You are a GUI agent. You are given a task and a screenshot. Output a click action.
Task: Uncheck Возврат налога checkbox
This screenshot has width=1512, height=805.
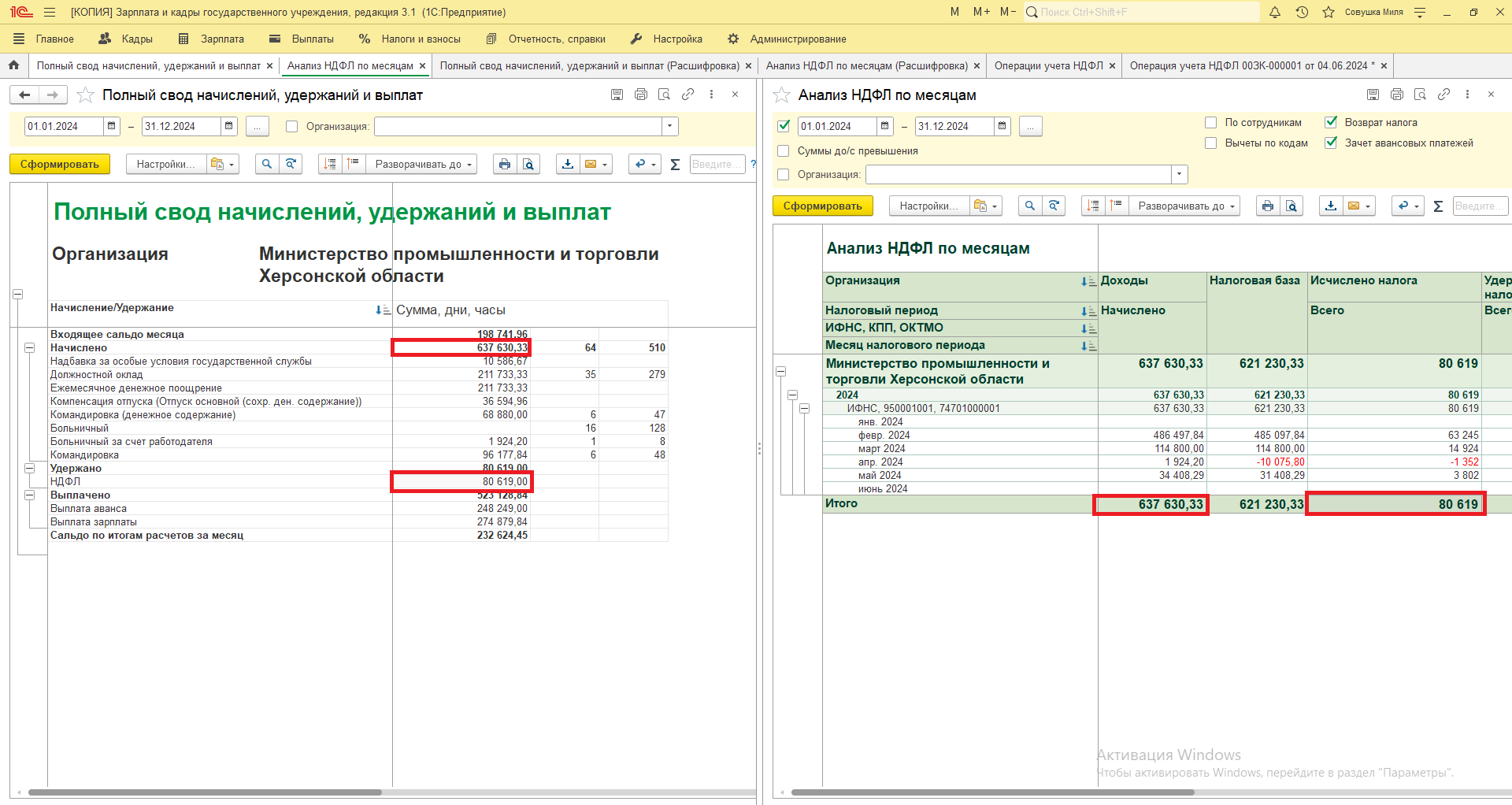(1331, 122)
